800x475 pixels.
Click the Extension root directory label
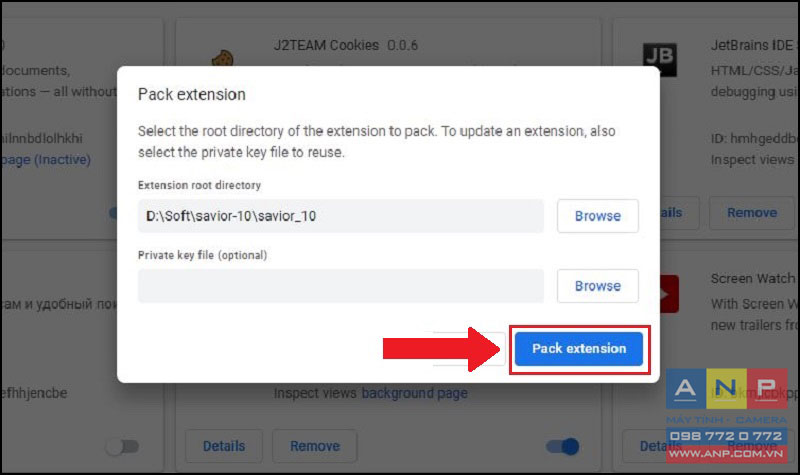(199, 185)
